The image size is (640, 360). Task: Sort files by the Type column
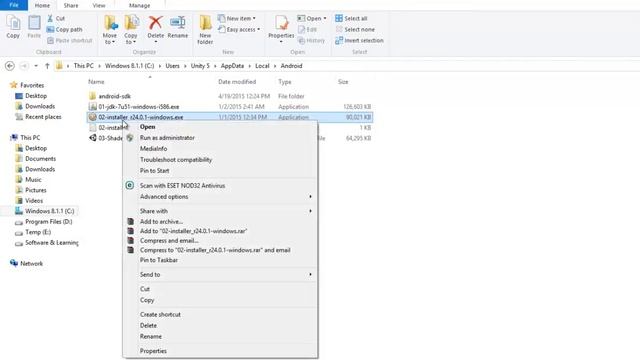(285, 82)
